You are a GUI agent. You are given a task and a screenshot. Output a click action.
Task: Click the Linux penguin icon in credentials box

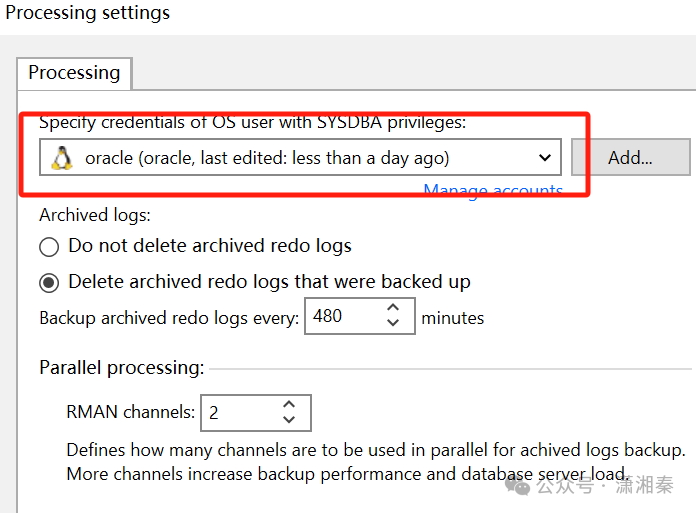tap(63, 157)
